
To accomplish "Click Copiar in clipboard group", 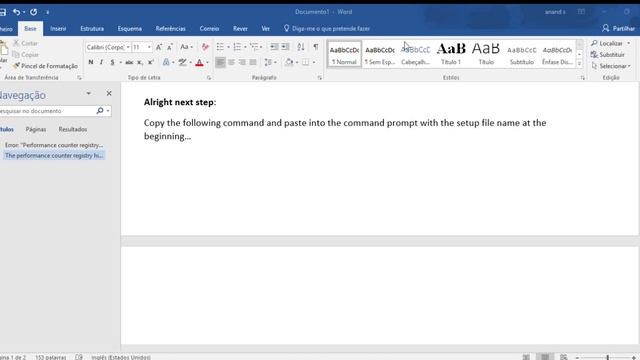I will coord(26,54).
